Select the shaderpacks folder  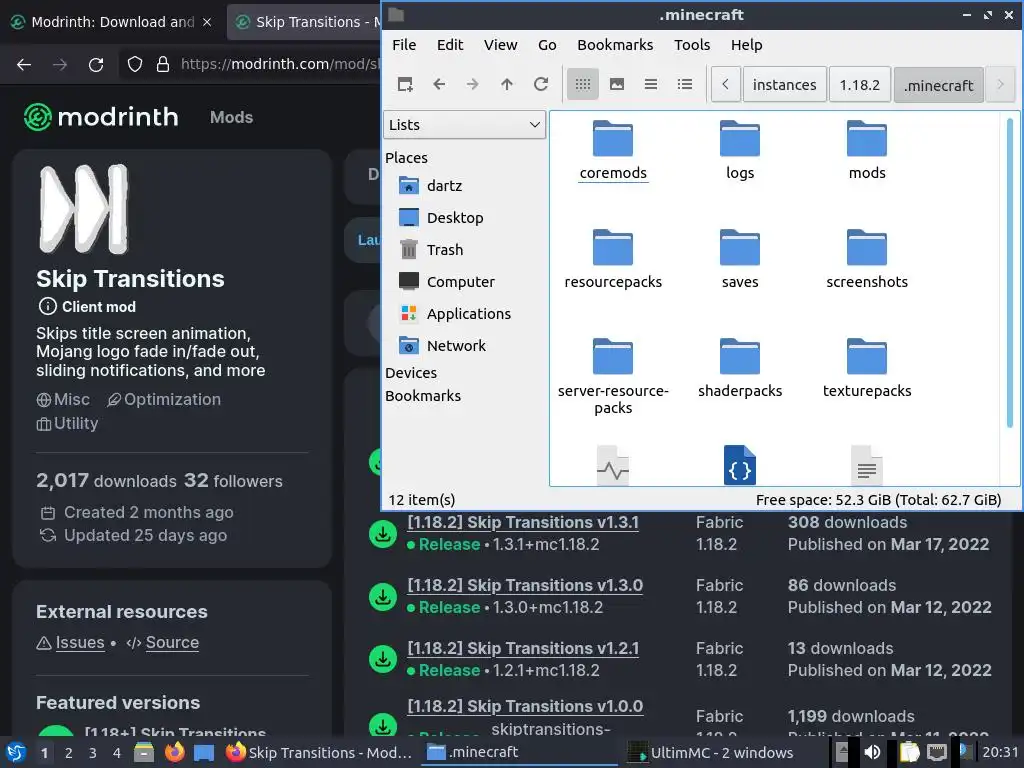tap(739, 368)
